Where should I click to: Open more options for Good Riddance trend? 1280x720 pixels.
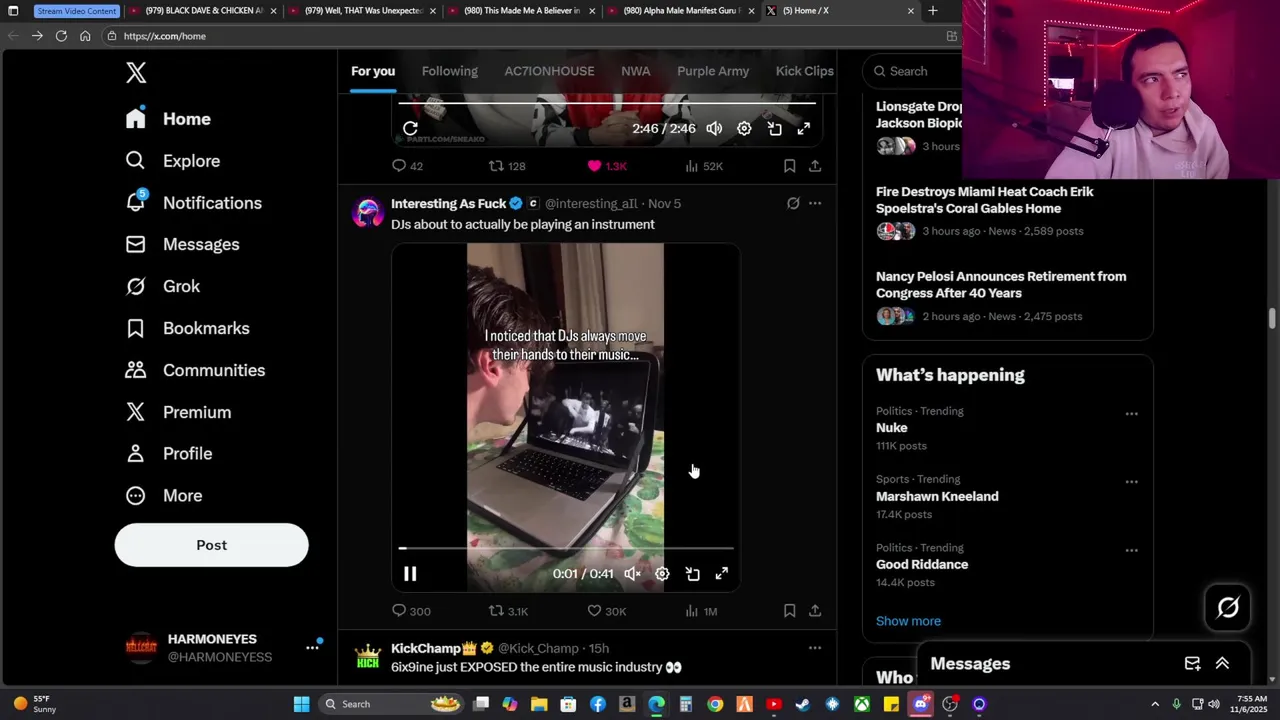(x=1131, y=550)
